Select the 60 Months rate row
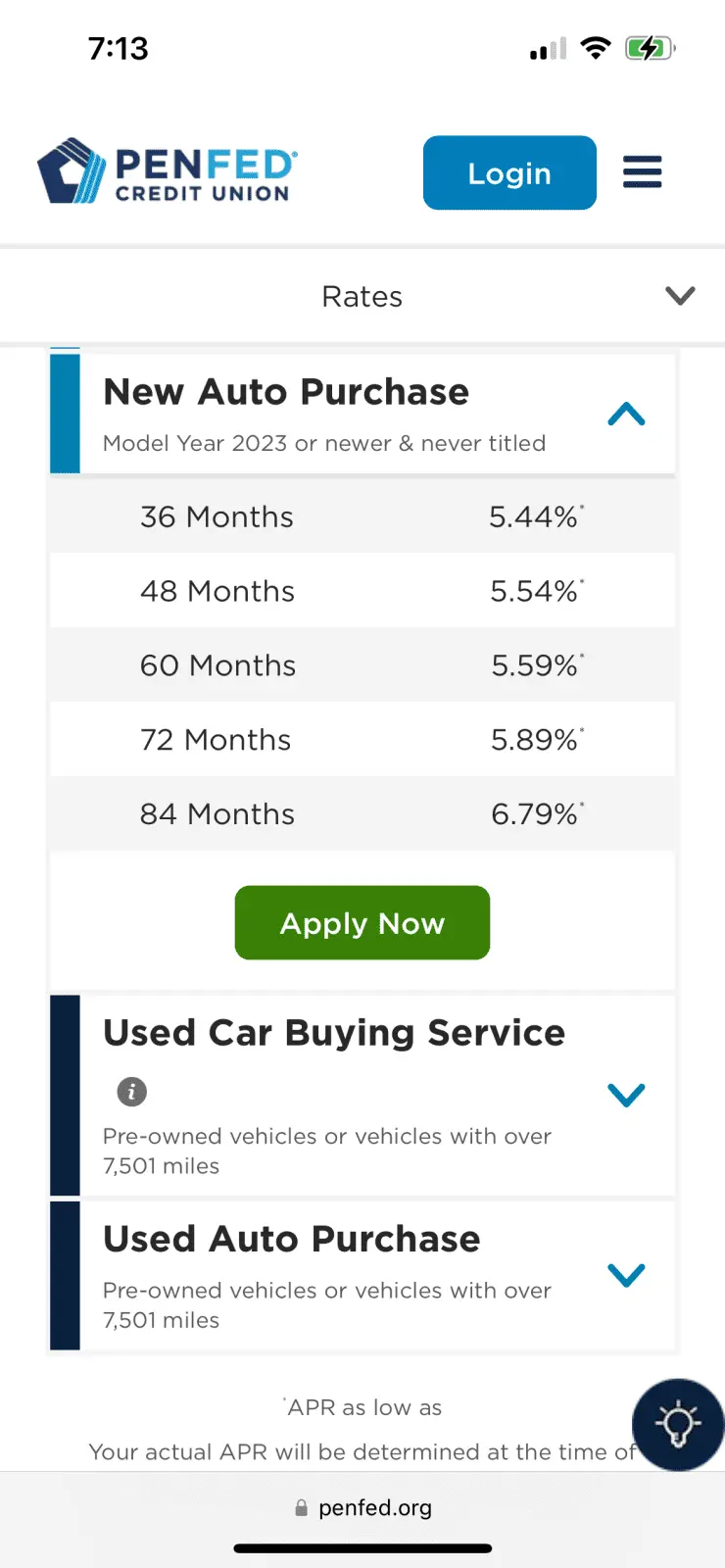 click(x=362, y=665)
